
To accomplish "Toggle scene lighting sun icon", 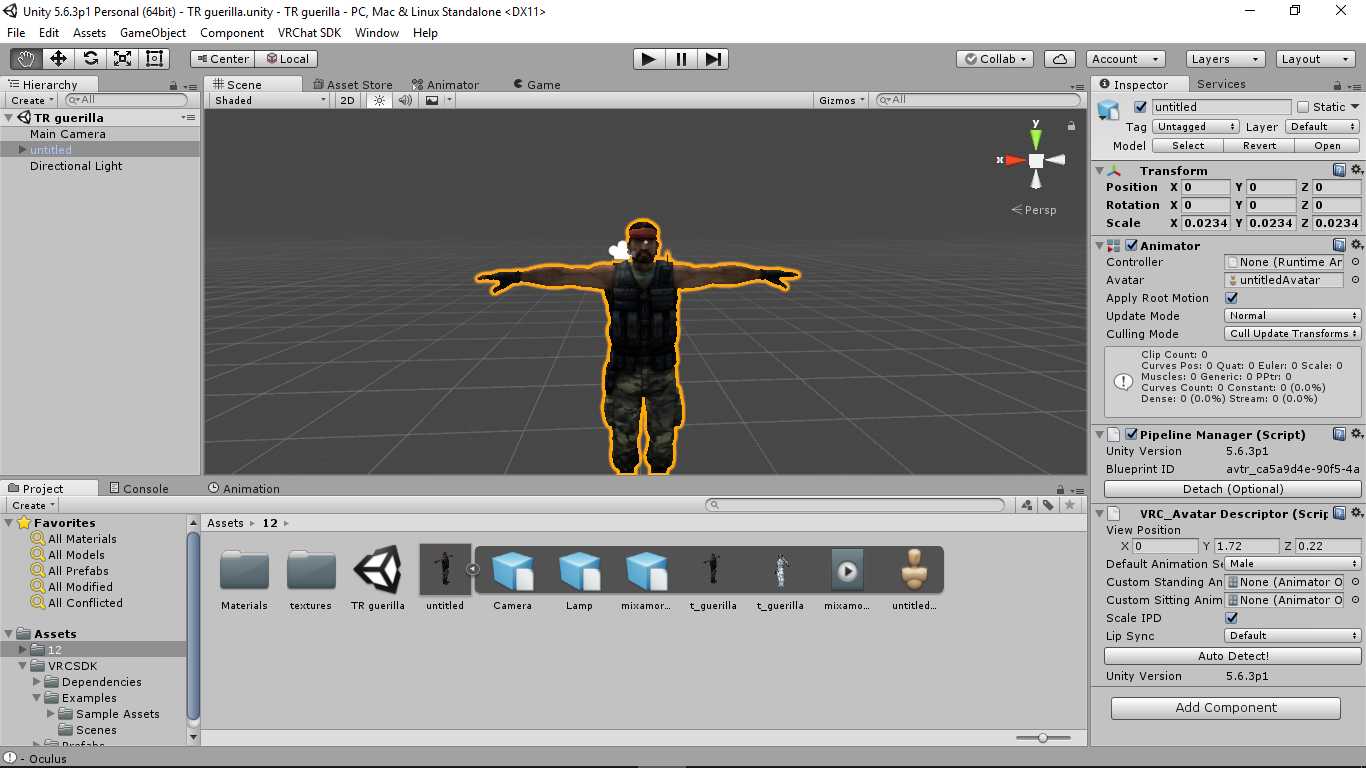I will pos(379,100).
